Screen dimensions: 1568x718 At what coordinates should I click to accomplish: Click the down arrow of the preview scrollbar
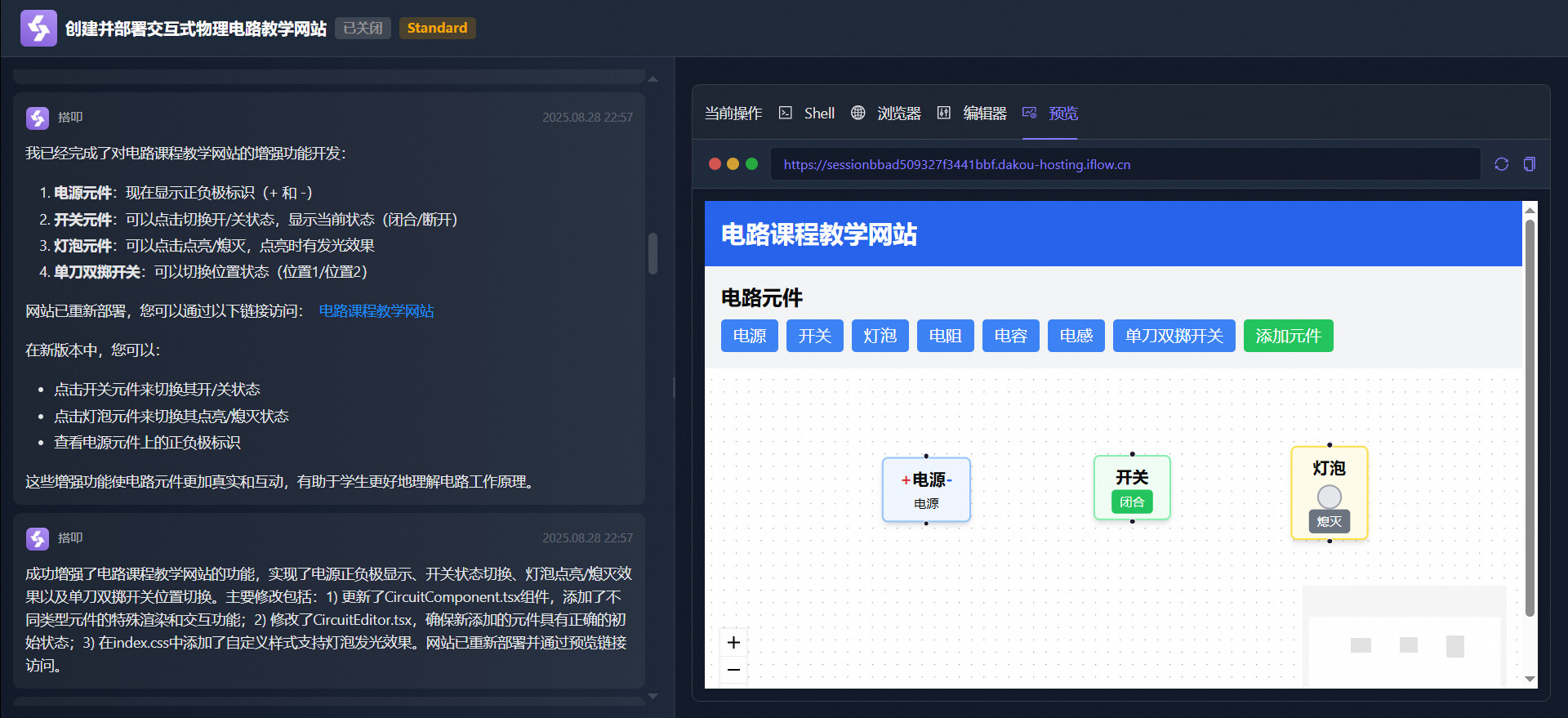click(1530, 679)
